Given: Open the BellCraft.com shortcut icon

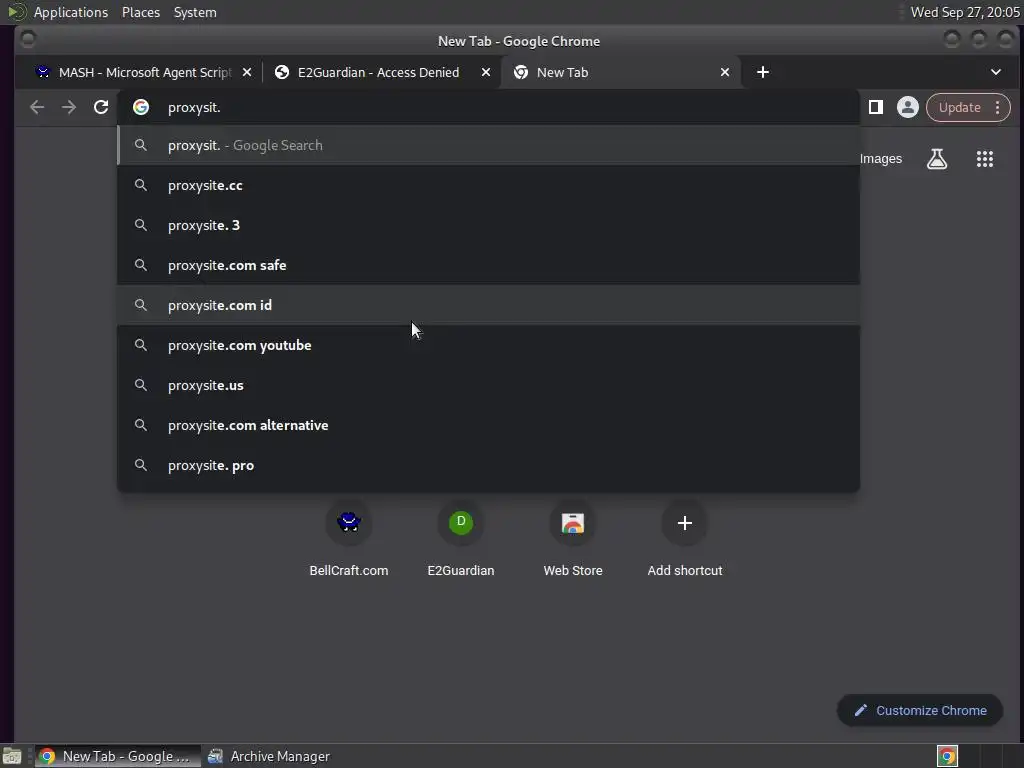Looking at the screenshot, I should point(349,522).
